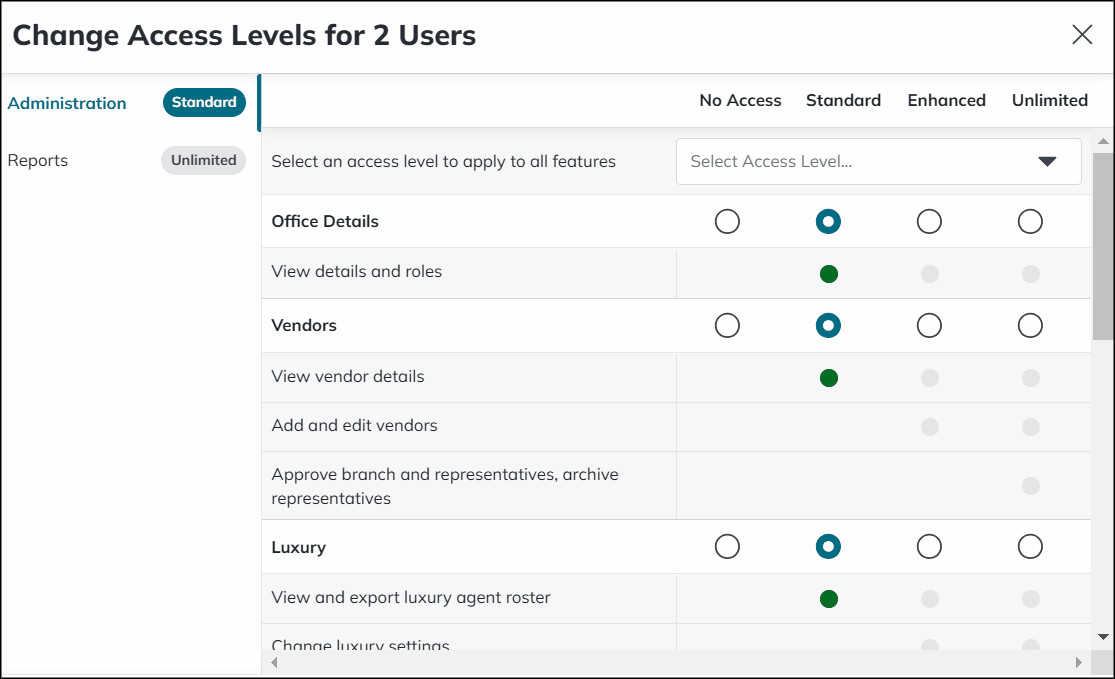Set Luxury to Unlimited

click(x=1030, y=547)
